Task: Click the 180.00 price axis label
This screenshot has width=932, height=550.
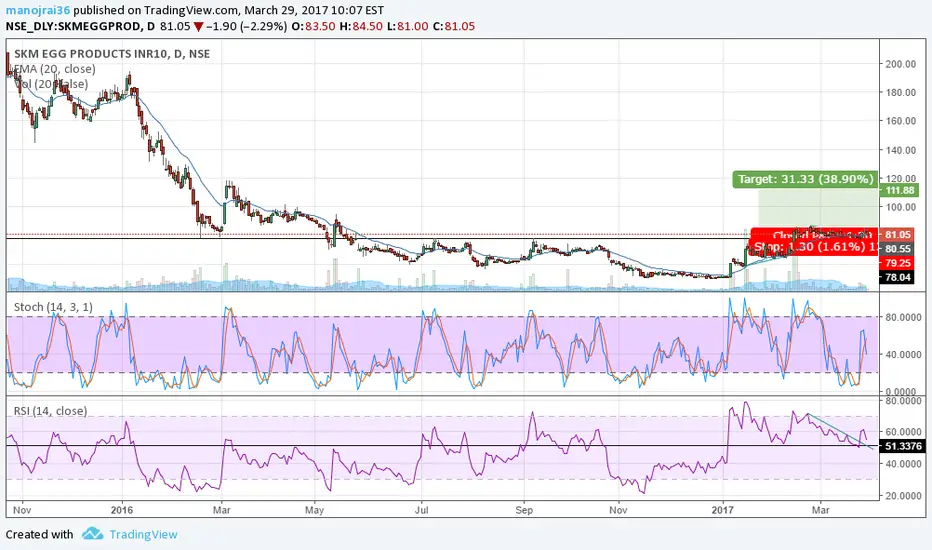Action: tap(900, 92)
